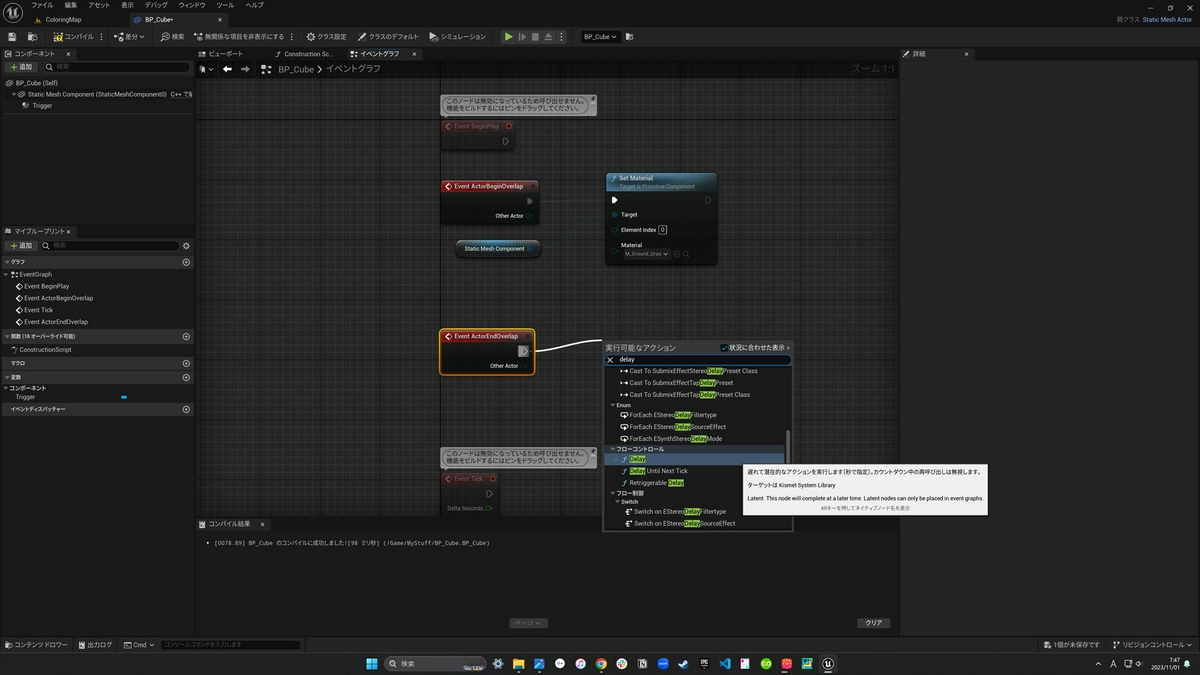The height and width of the screenshot is (675, 1200).
Task: Click the Eject icon in play controls
Action: tap(548, 37)
